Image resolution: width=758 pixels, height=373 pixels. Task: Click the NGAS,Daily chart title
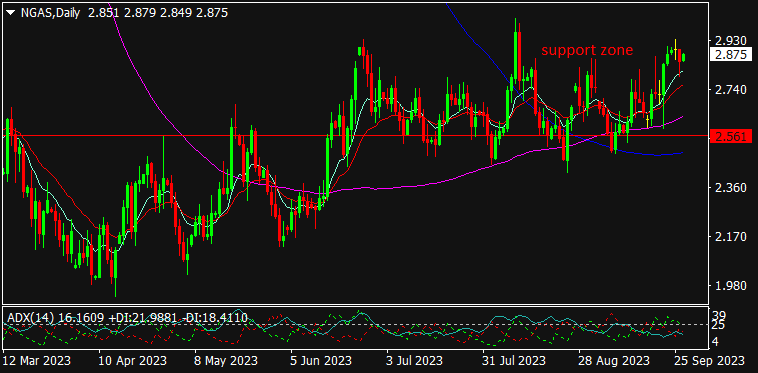pyautogui.click(x=50, y=13)
